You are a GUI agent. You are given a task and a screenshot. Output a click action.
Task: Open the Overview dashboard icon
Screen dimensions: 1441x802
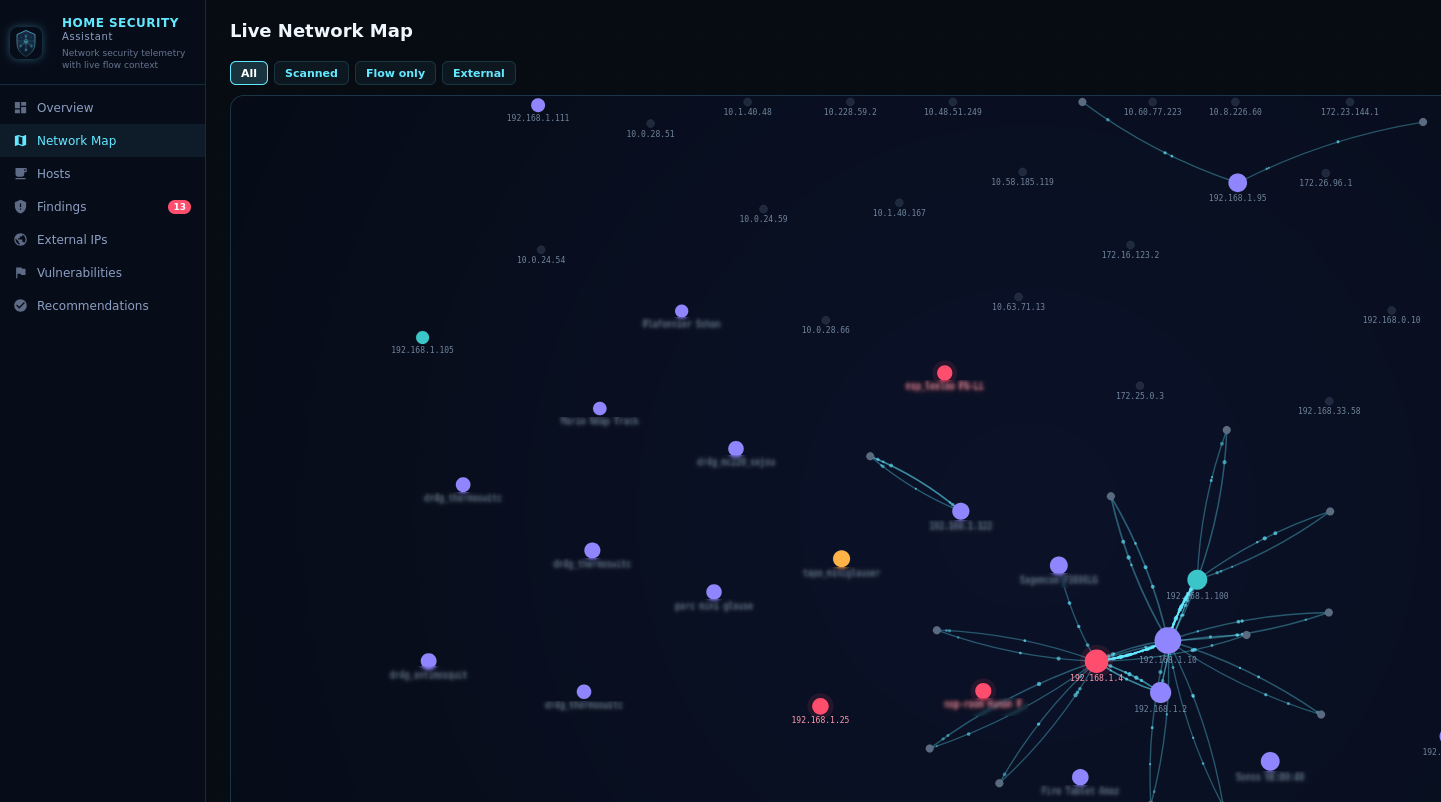click(20, 108)
